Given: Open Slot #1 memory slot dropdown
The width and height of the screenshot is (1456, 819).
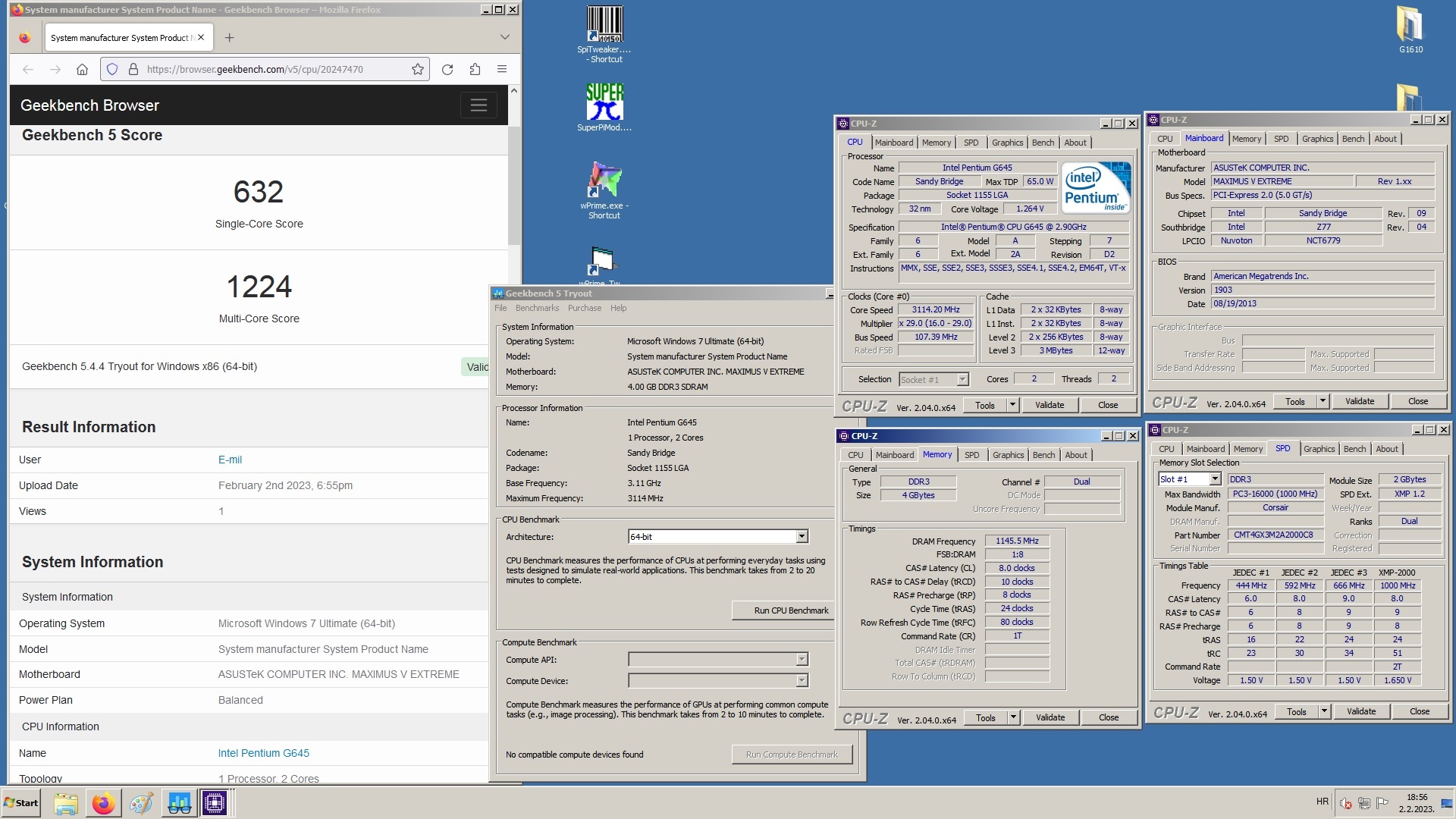Looking at the screenshot, I should point(1215,479).
